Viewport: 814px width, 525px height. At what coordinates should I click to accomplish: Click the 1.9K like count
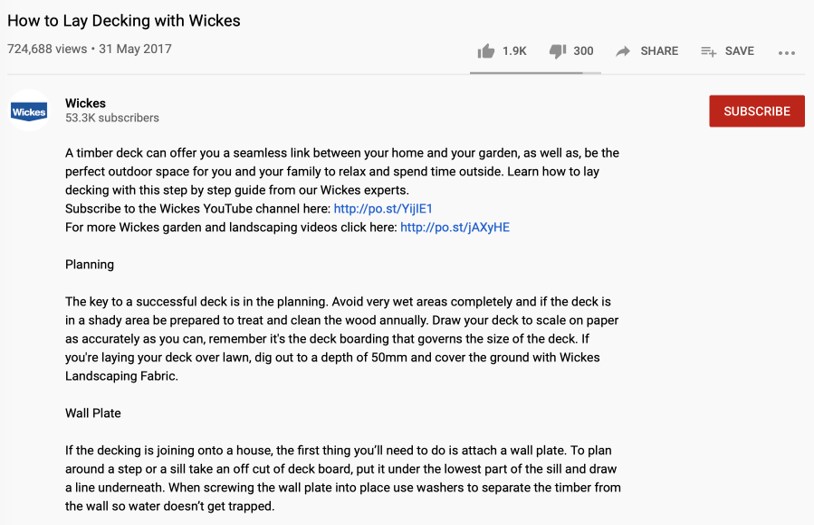point(514,51)
